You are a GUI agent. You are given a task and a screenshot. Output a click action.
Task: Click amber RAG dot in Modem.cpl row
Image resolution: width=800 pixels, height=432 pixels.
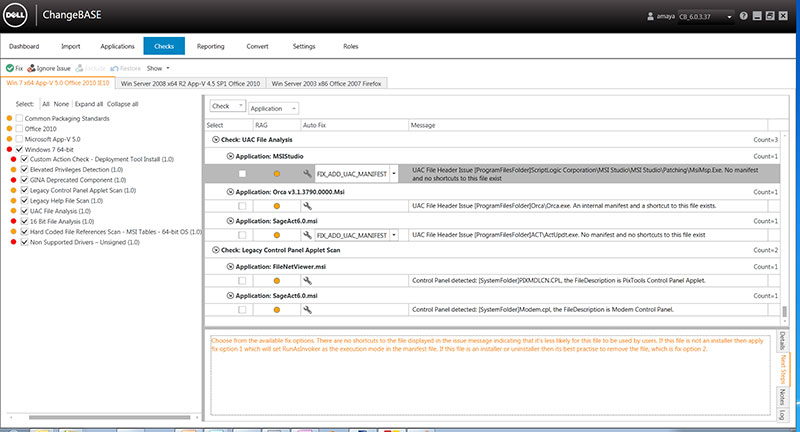277,310
